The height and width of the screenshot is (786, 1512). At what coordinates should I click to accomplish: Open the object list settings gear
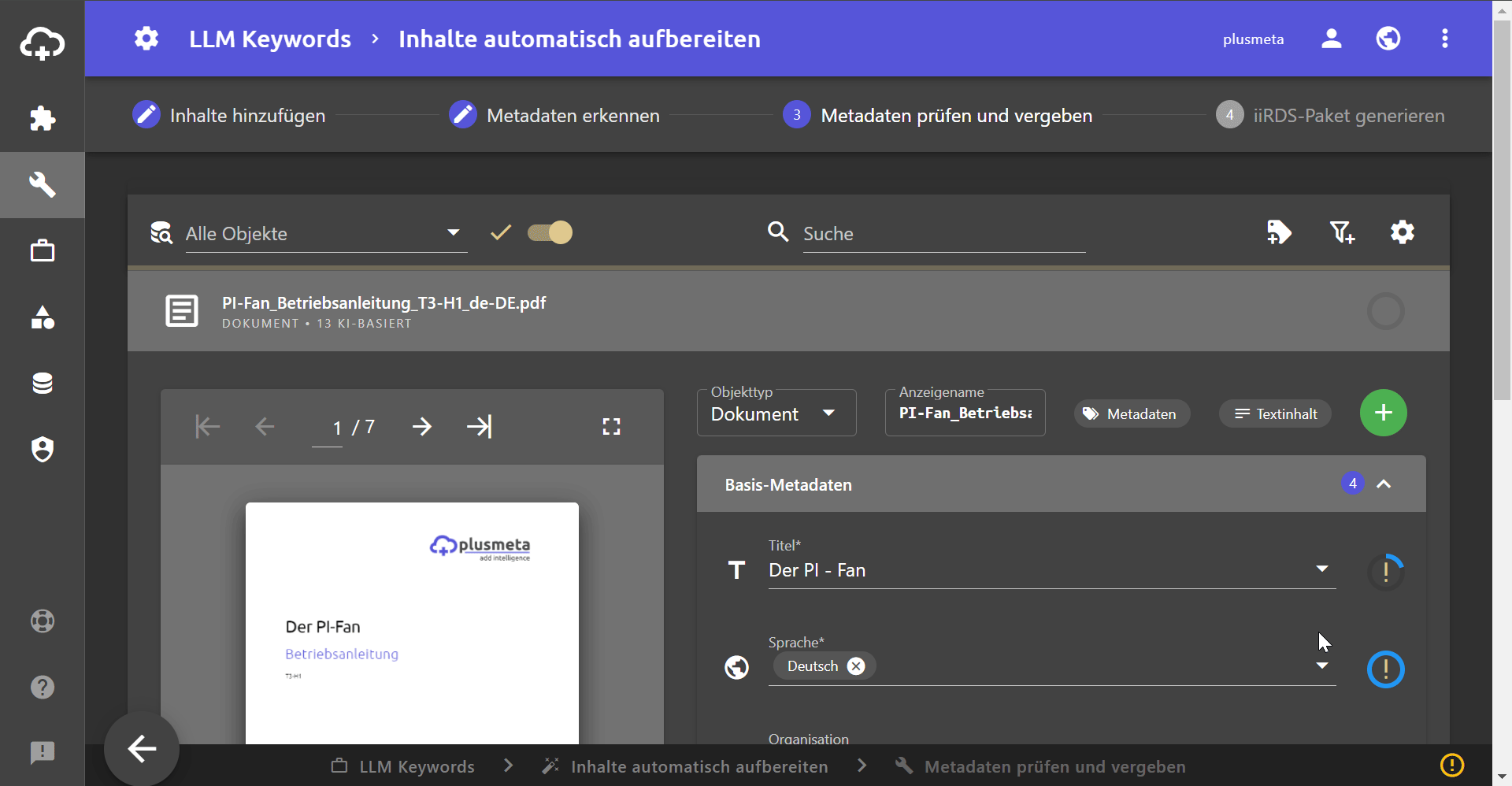1403,232
